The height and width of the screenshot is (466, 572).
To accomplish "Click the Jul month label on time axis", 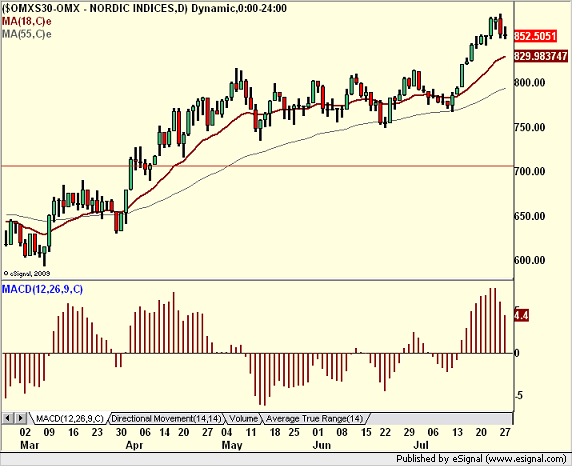I will [x=421, y=445].
